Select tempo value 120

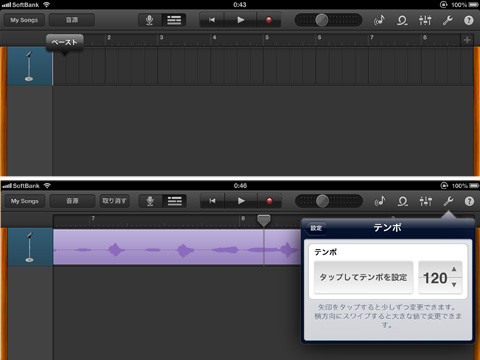pos(435,278)
